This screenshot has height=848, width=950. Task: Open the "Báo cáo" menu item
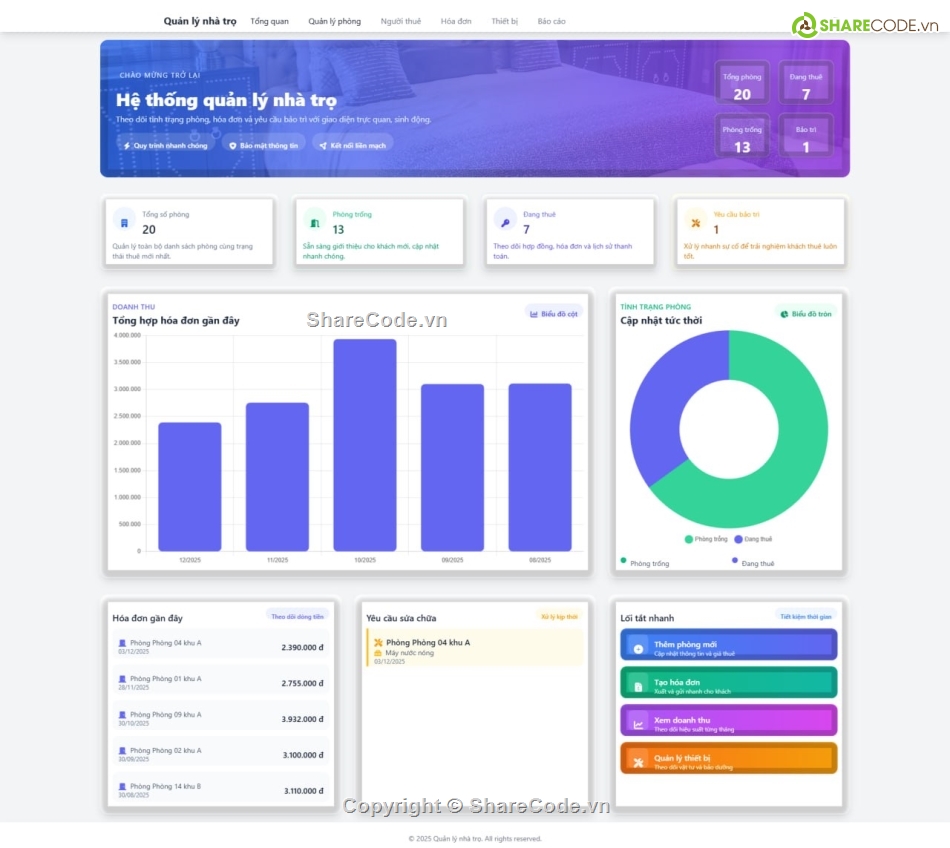tap(553, 20)
